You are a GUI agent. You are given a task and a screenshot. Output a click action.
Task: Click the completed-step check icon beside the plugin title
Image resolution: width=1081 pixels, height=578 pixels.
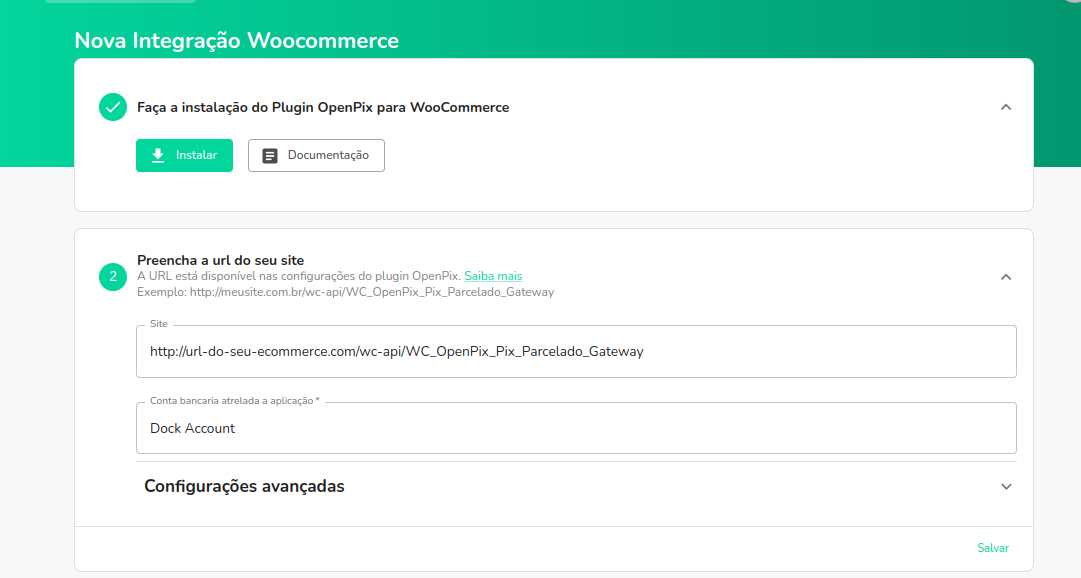click(x=112, y=106)
